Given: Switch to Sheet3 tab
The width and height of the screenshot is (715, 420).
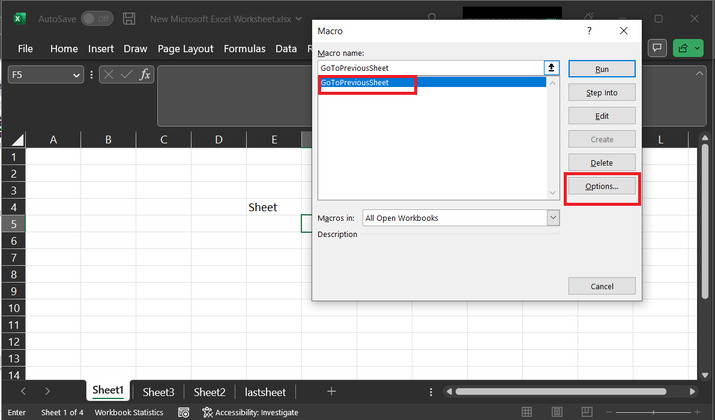Looking at the screenshot, I should pos(158,392).
